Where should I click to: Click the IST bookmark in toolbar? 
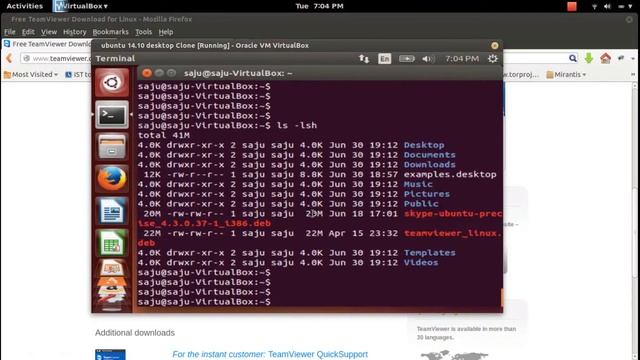78,75
